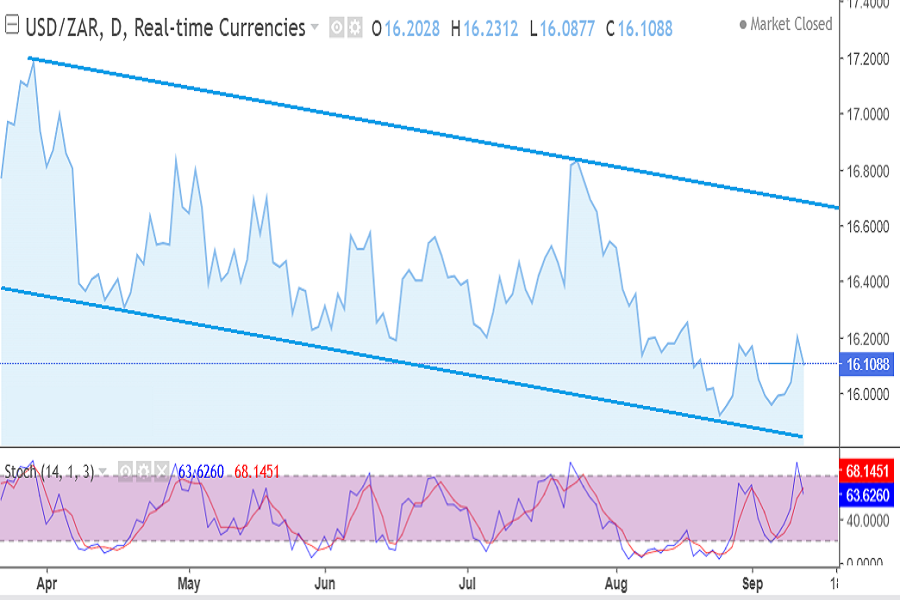Open USD/ZAR series settings via gear icon
This screenshot has width=900, height=600.
(355, 28)
